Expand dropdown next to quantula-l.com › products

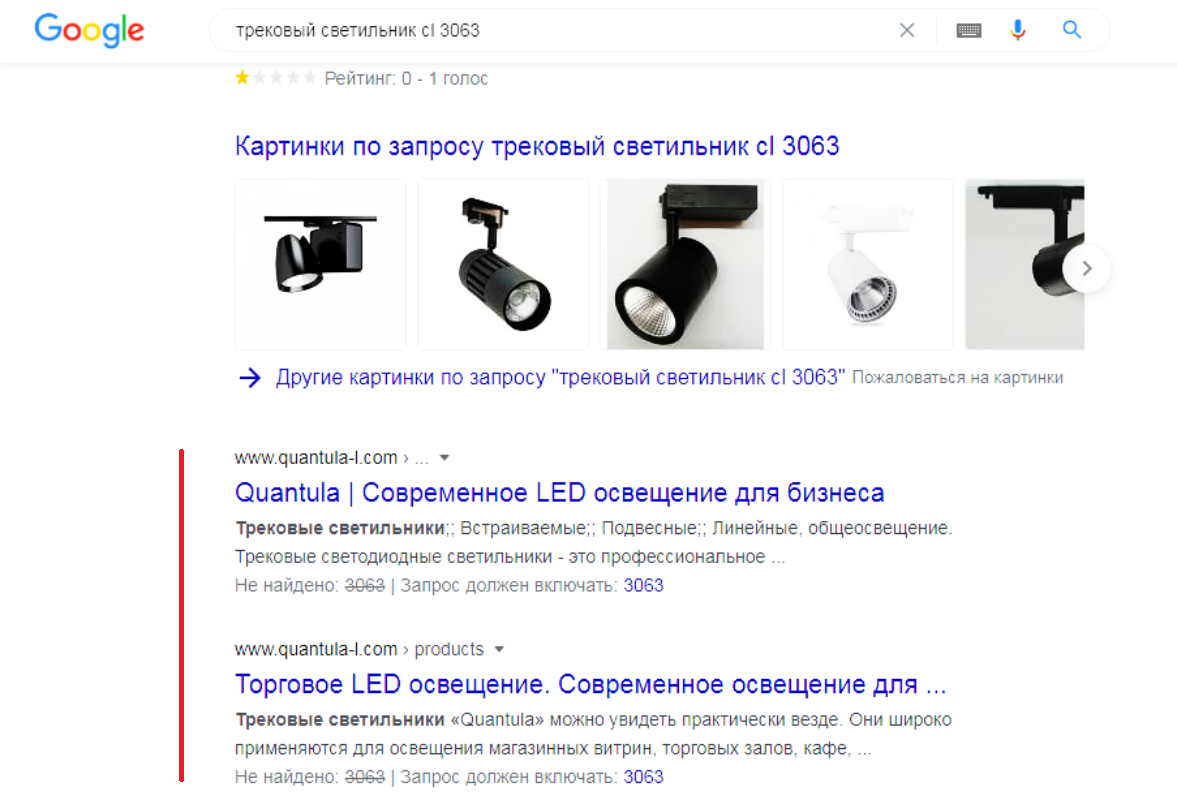(x=499, y=649)
